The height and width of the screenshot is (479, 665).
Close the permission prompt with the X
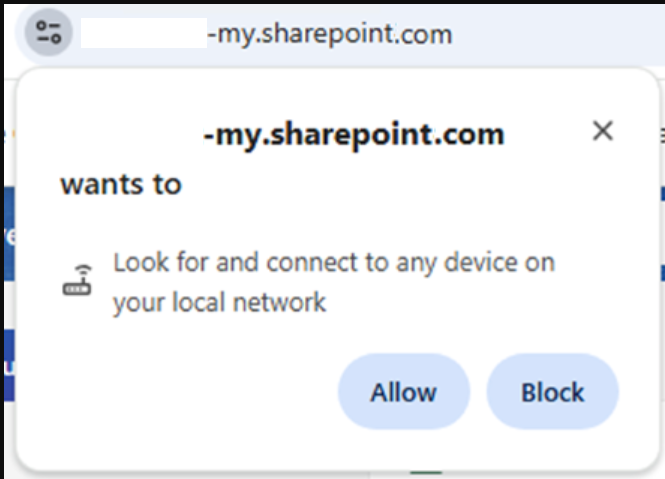(x=602, y=131)
